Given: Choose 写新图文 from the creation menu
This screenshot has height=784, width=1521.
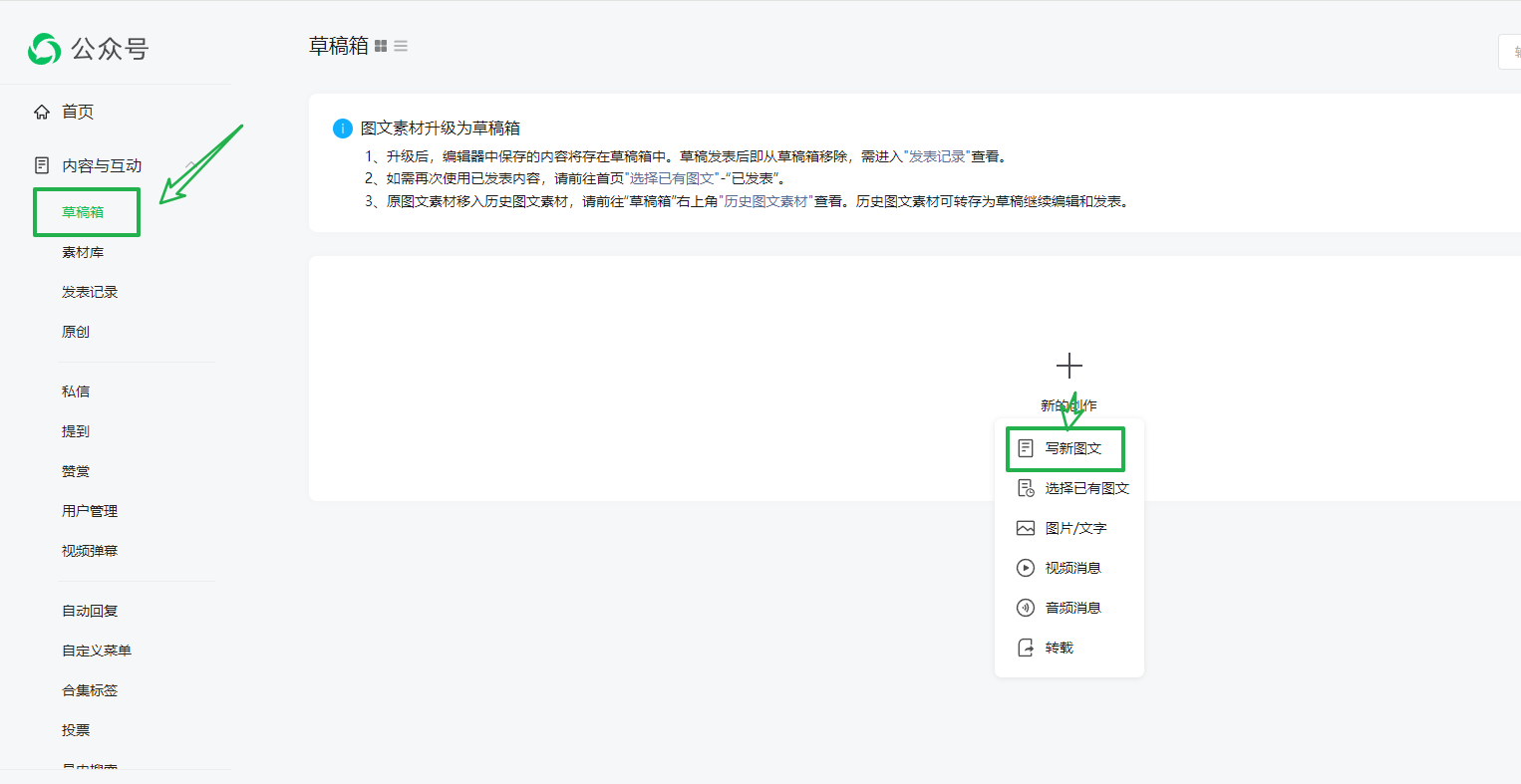Looking at the screenshot, I should click(1072, 448).
